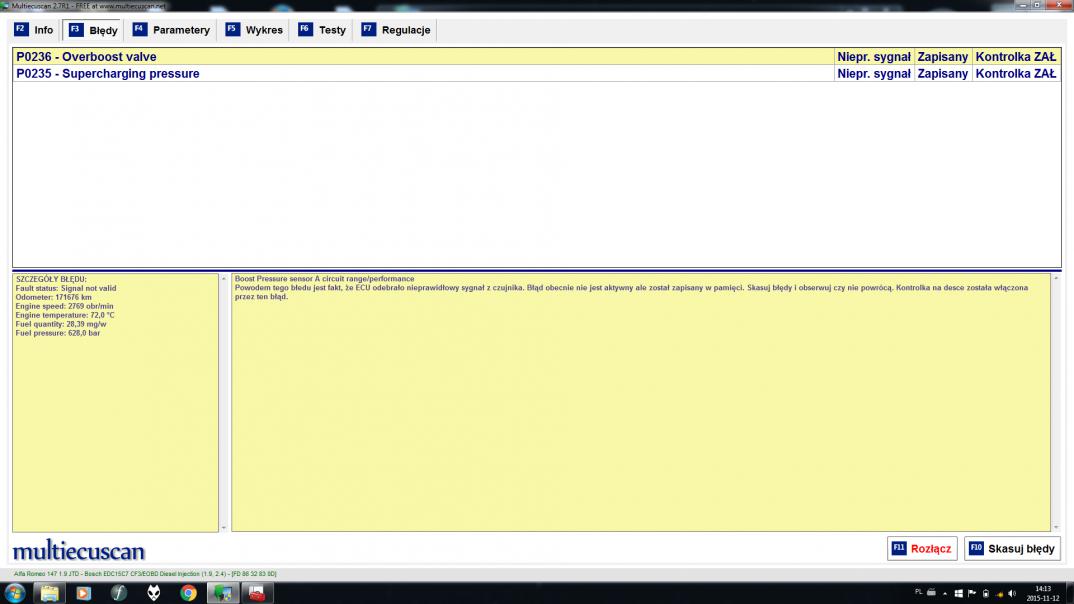This screenshot has width=1074, height=604.
Task: Select the P0235 Supercharging pressure error row
Action: click(536, 73)
